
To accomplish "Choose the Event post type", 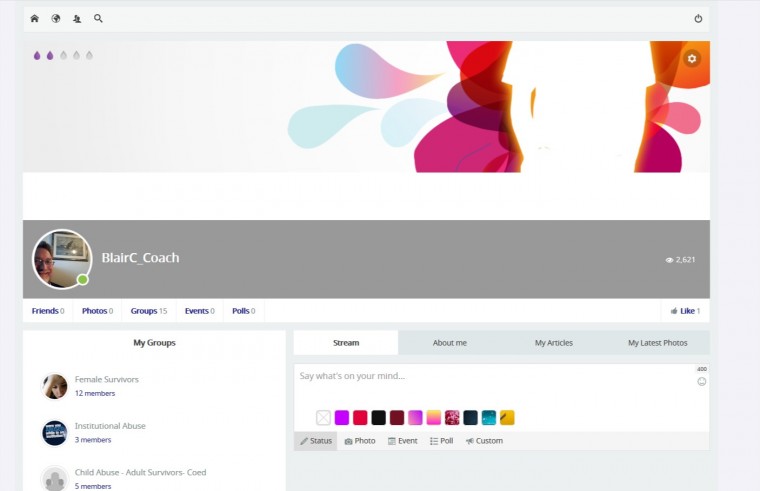I will 403,441.
